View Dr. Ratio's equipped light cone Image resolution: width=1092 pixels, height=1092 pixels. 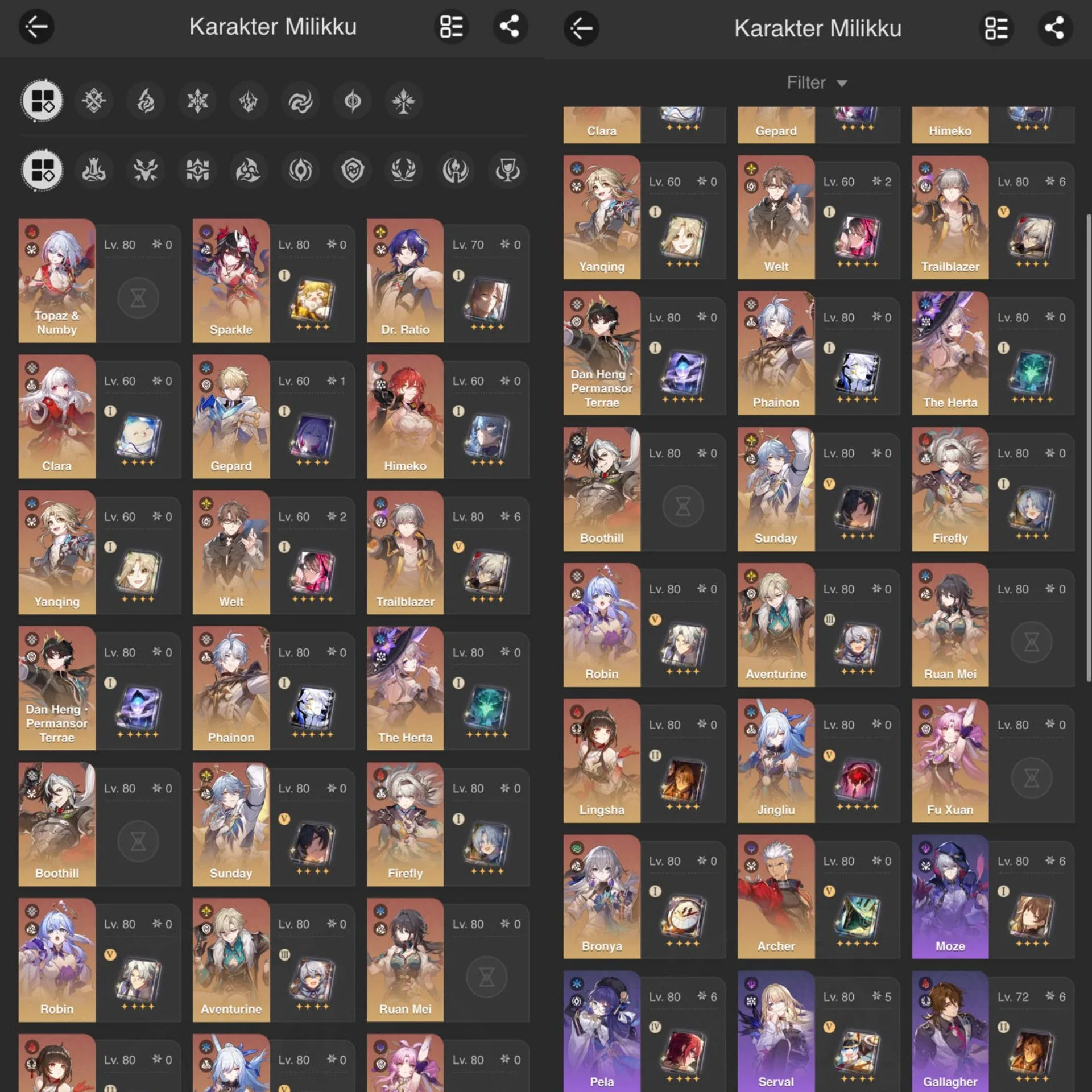487,301
